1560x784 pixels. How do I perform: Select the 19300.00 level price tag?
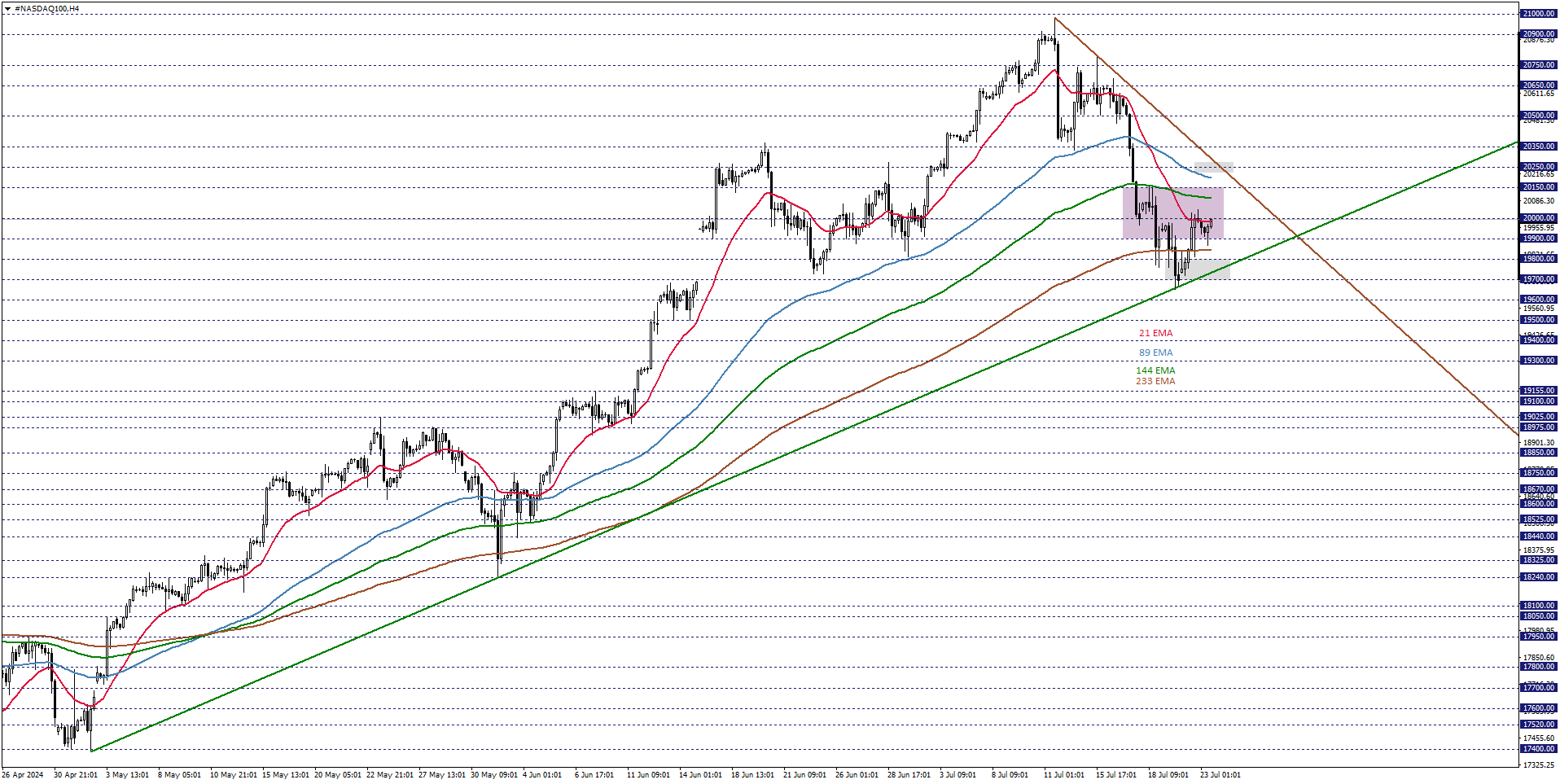(1538, 361)
